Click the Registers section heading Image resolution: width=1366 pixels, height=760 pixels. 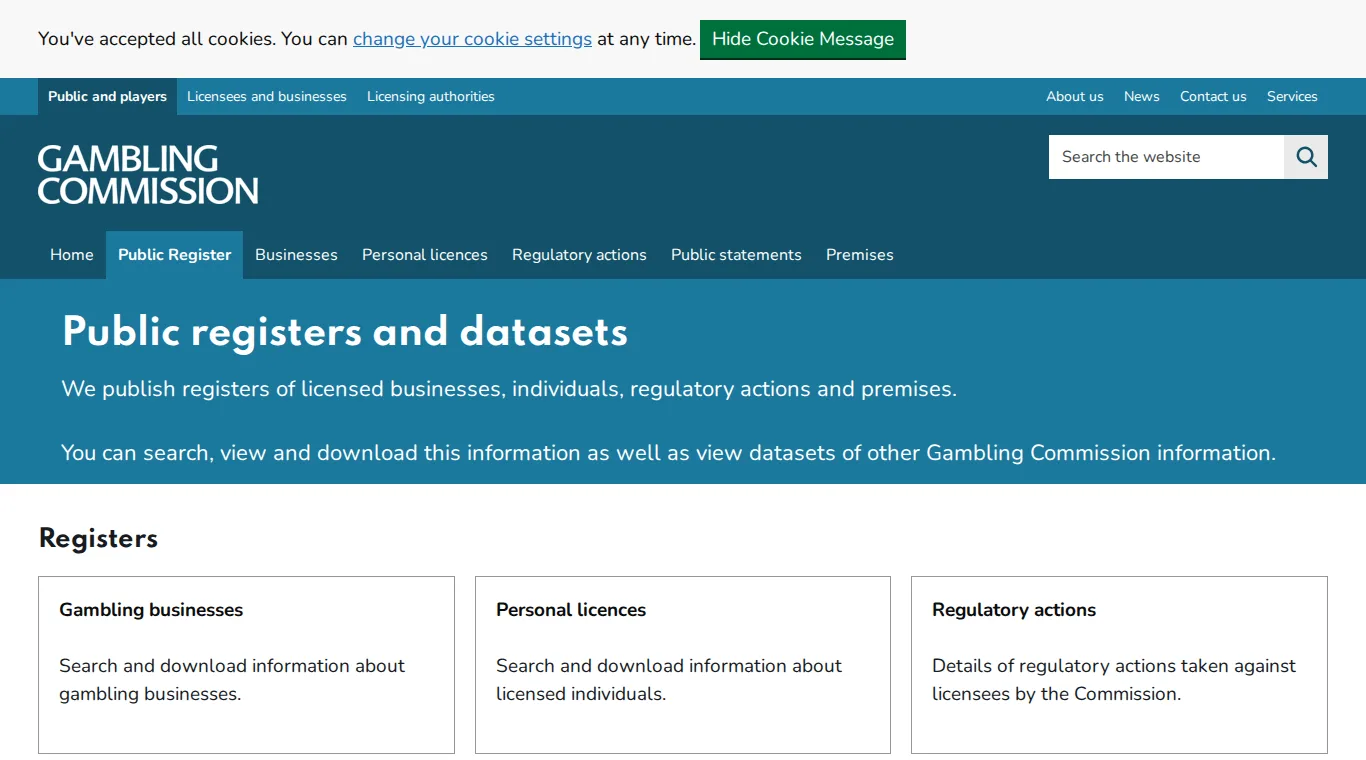click(x=98, y=539)
